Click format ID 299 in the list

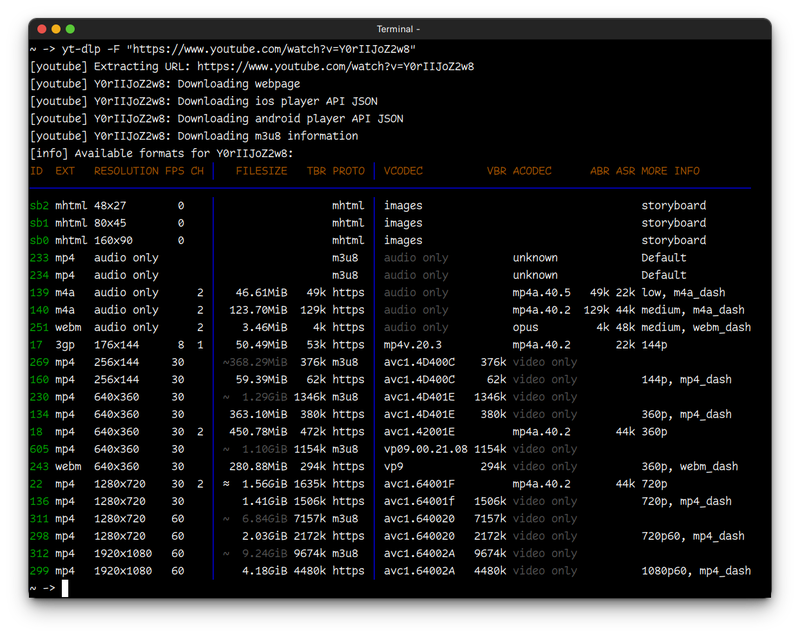39,571
